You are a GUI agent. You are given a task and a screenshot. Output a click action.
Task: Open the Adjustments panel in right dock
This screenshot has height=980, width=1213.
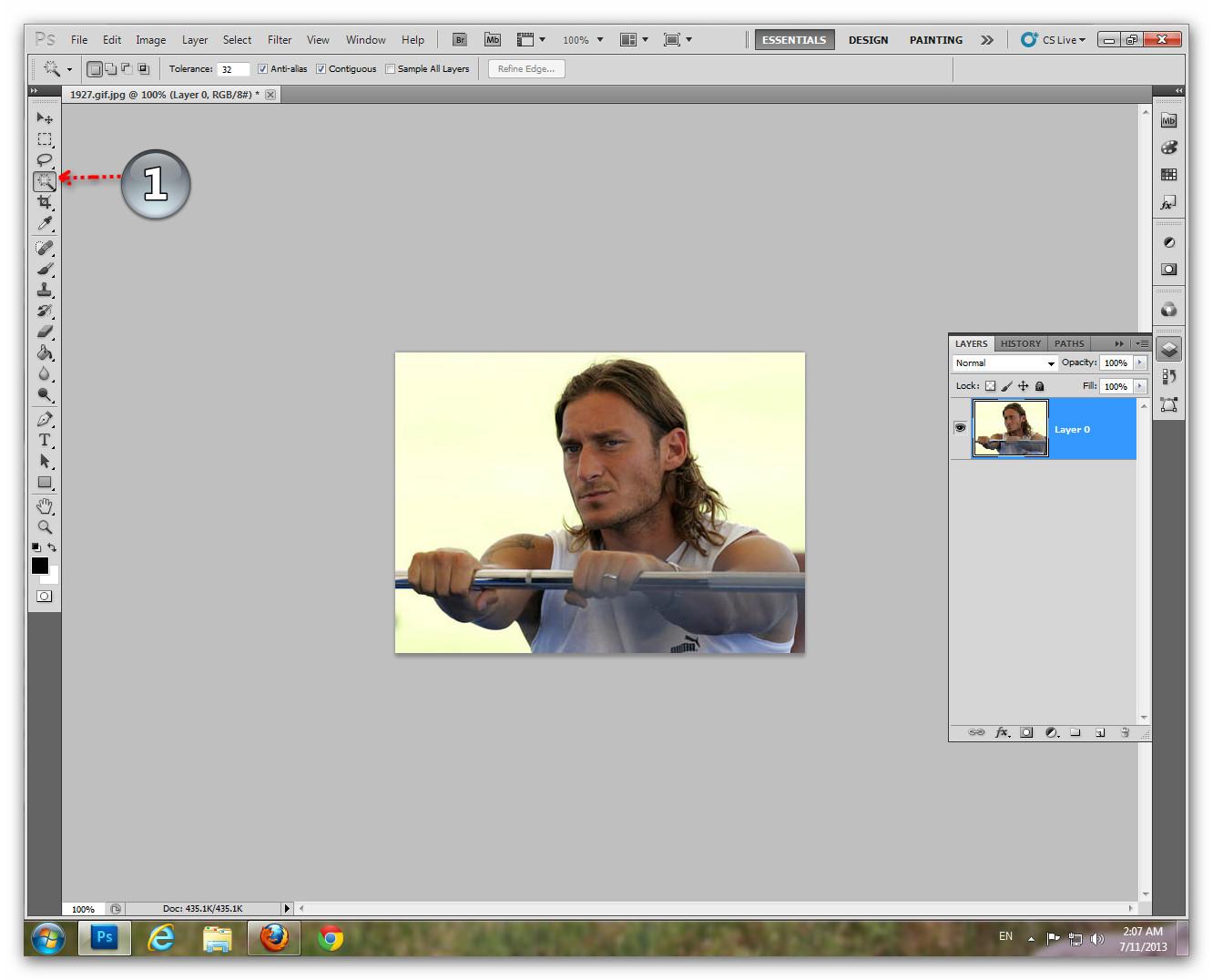click(x=1168, y=243)
